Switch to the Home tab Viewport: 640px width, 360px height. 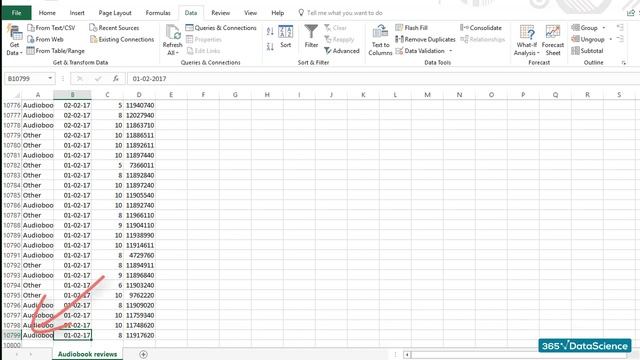[x=47, y=13]
